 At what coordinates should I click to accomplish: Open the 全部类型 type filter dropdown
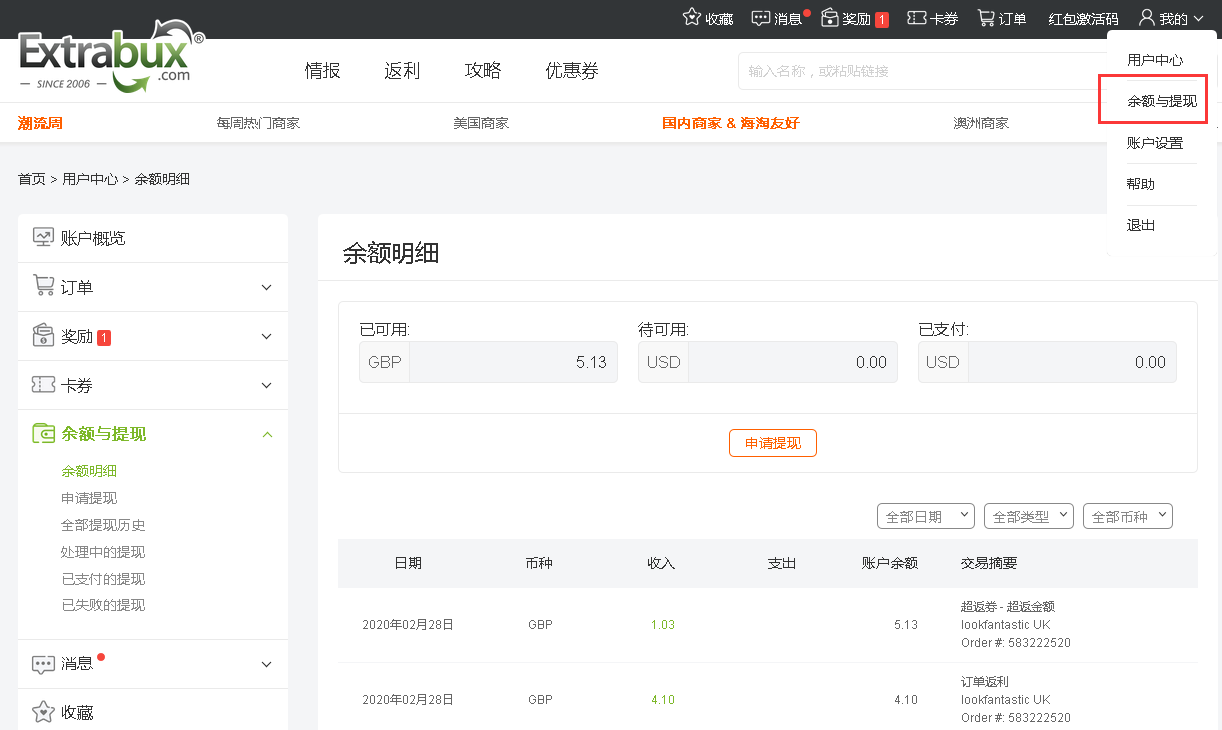tap(1028, 516)
